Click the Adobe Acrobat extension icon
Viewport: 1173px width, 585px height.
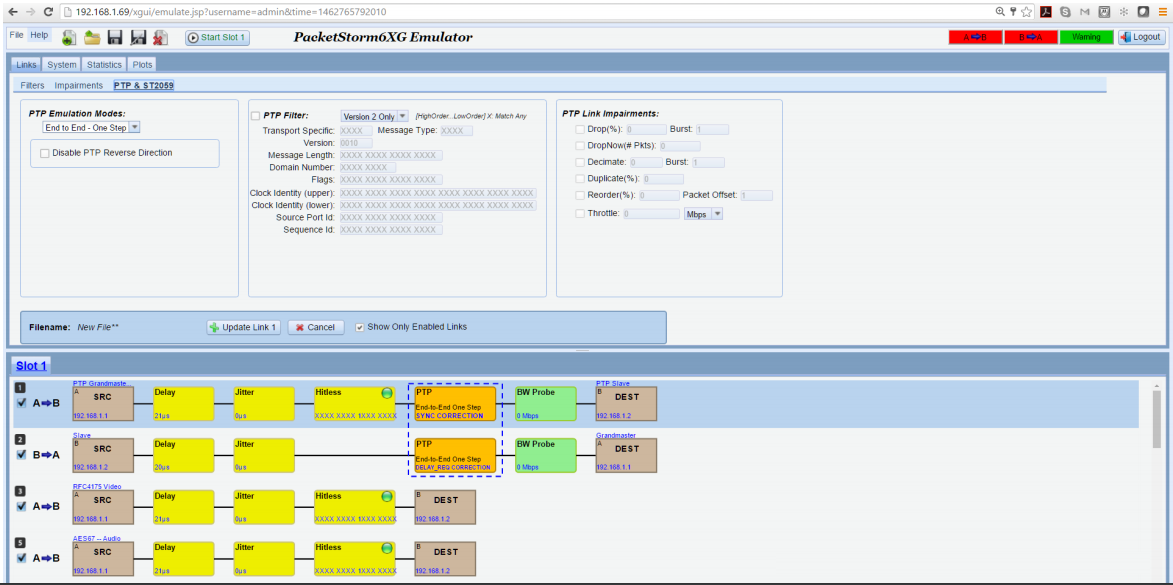pos(1047,12)
